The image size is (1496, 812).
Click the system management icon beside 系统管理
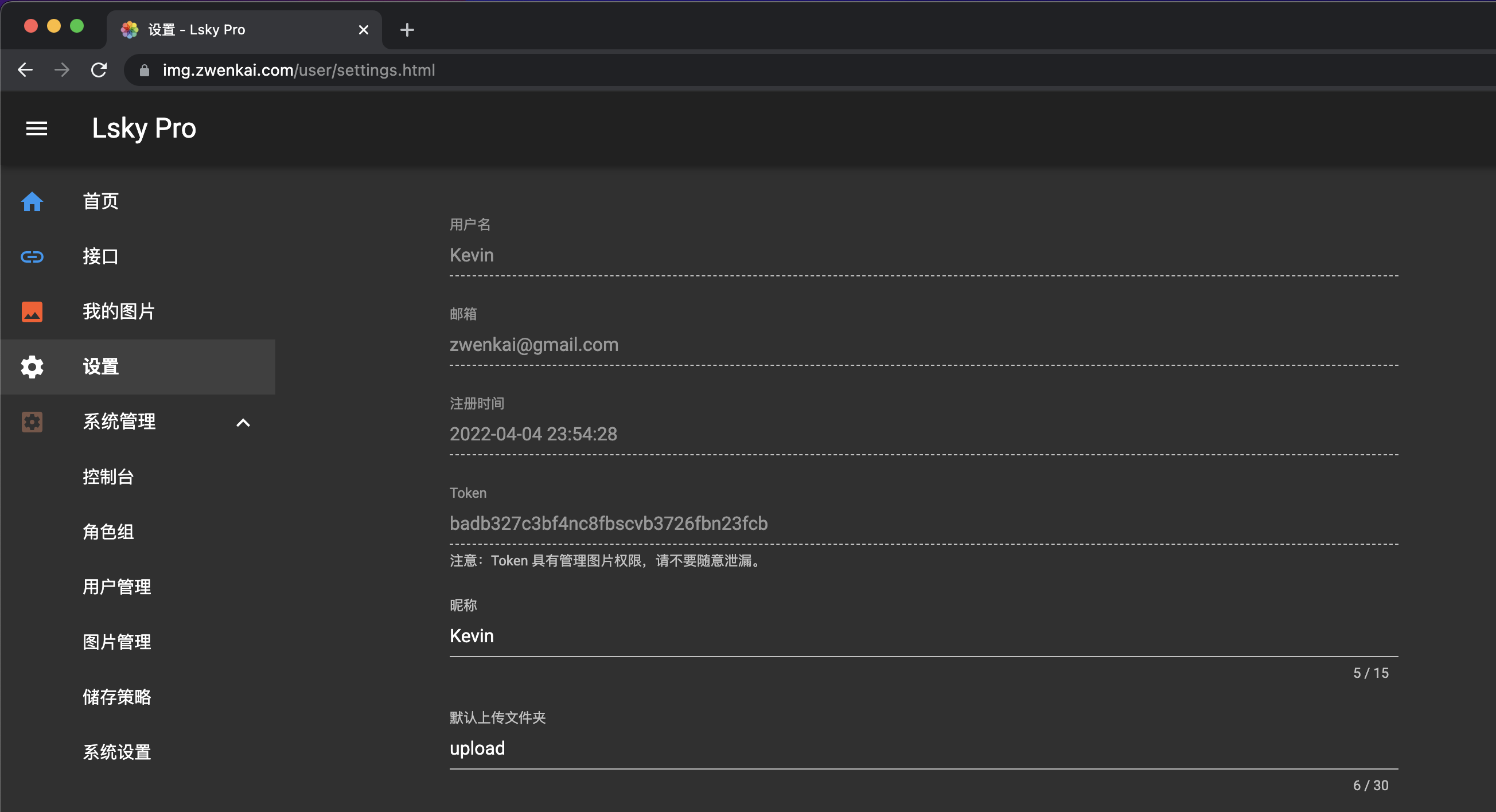pos(32,422)
